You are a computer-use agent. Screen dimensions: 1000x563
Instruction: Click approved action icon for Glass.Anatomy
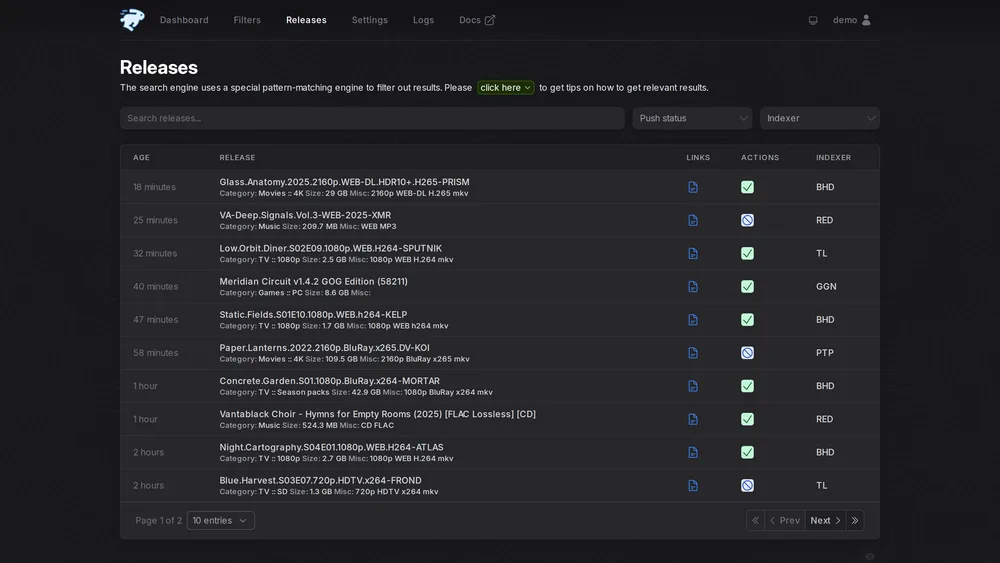747,187
